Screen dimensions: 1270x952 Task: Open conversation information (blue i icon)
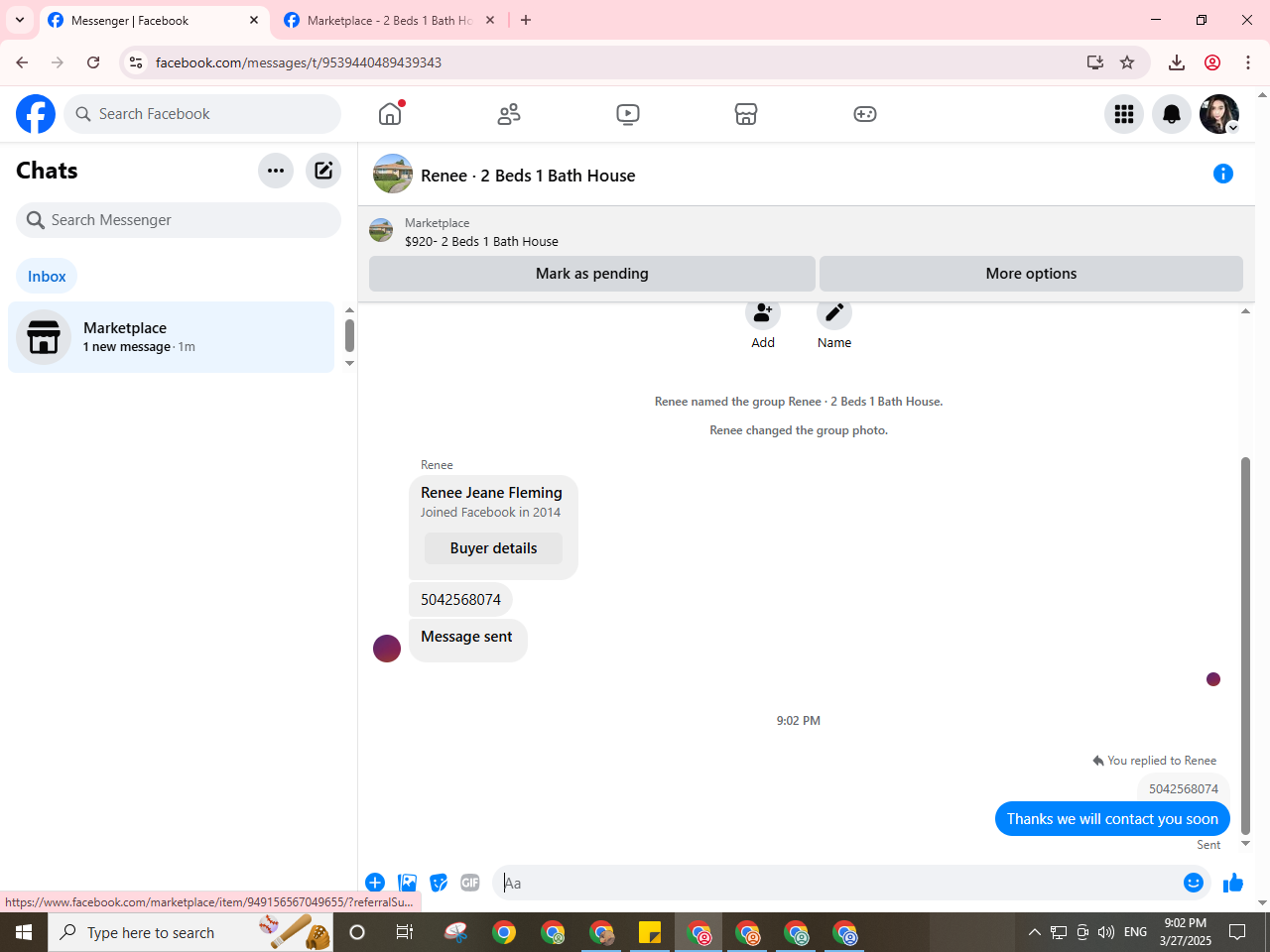pos(1223,174)
